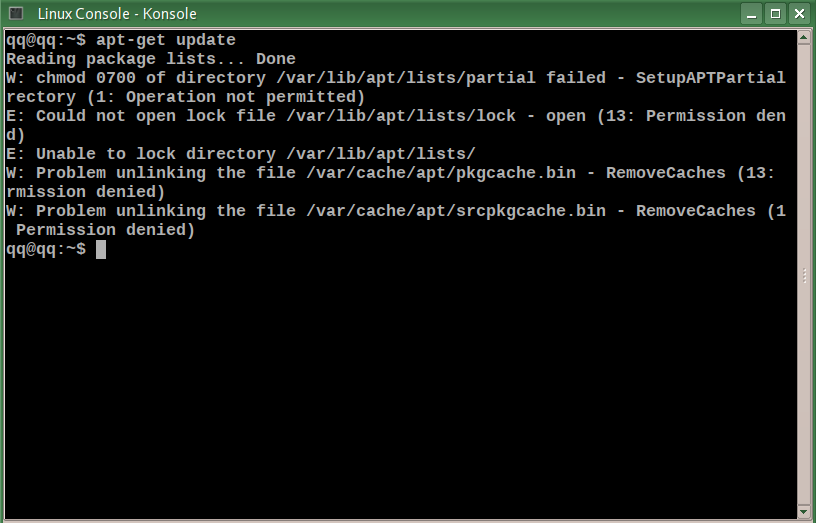The width and height of the screenshot is (816, 523).
Task: Click the scrollbar down arrow
Action: point(805,511)
